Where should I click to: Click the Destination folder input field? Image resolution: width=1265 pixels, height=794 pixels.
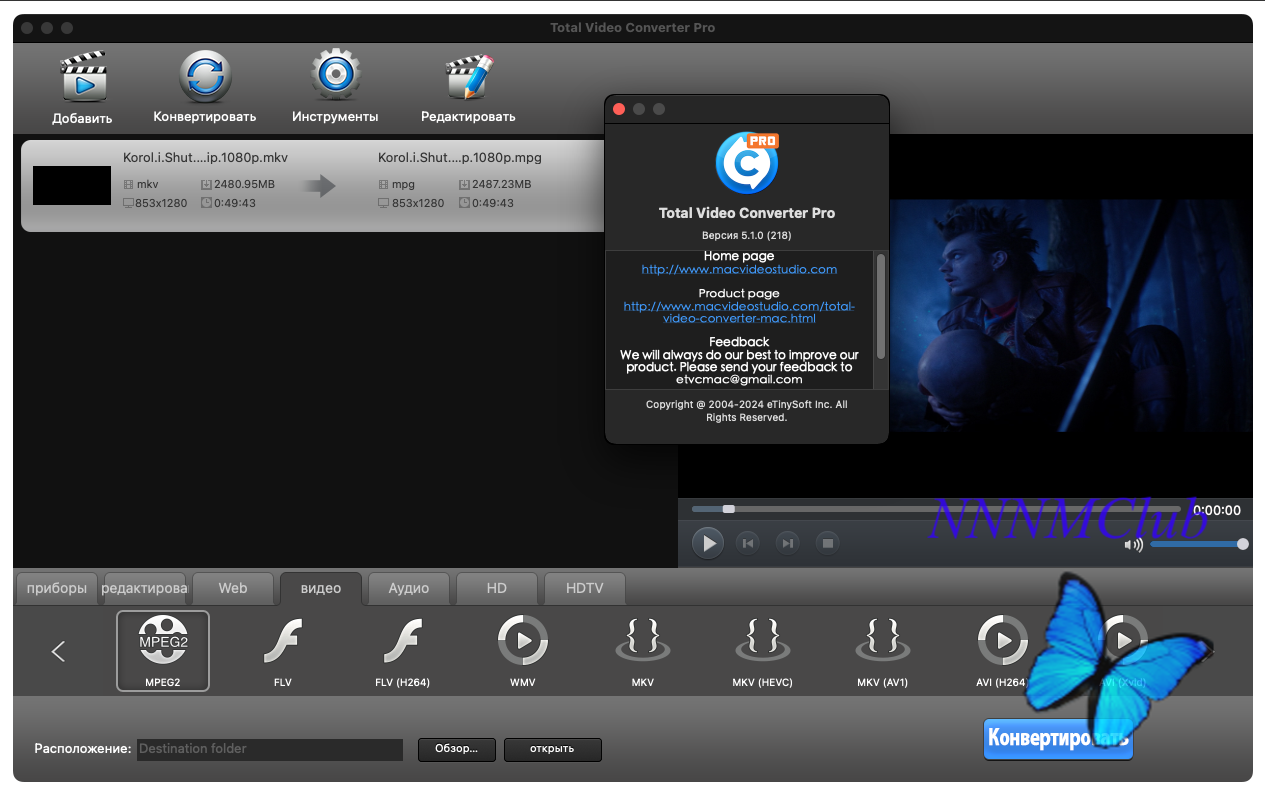269,749
